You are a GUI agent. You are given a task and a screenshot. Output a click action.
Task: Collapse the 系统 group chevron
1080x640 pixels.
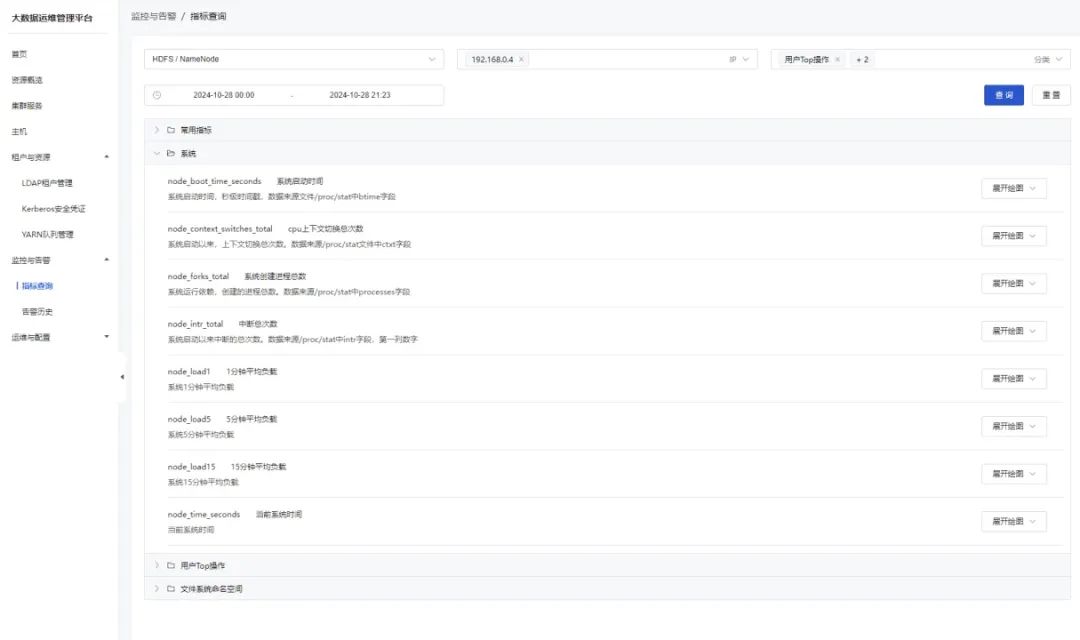coord(157,154)
